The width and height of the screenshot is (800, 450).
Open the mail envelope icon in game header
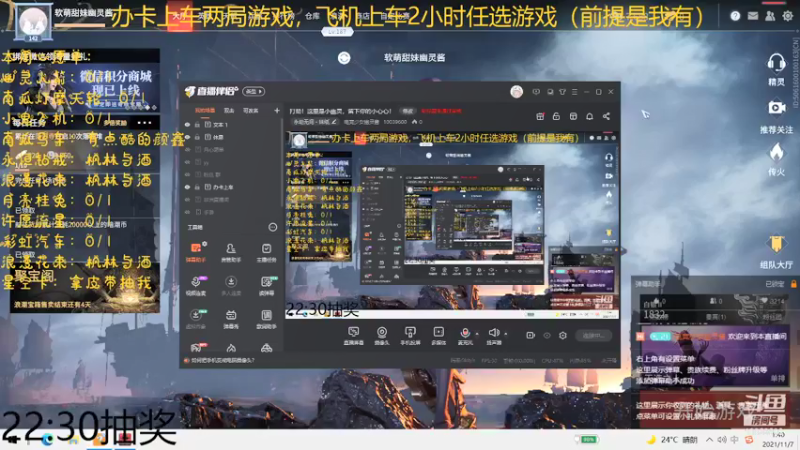click(753, 16)
